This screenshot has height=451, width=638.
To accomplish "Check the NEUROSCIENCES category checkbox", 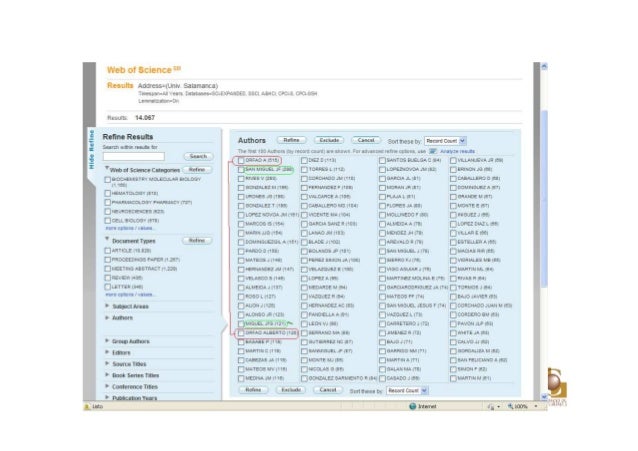I will pos(108,212).
